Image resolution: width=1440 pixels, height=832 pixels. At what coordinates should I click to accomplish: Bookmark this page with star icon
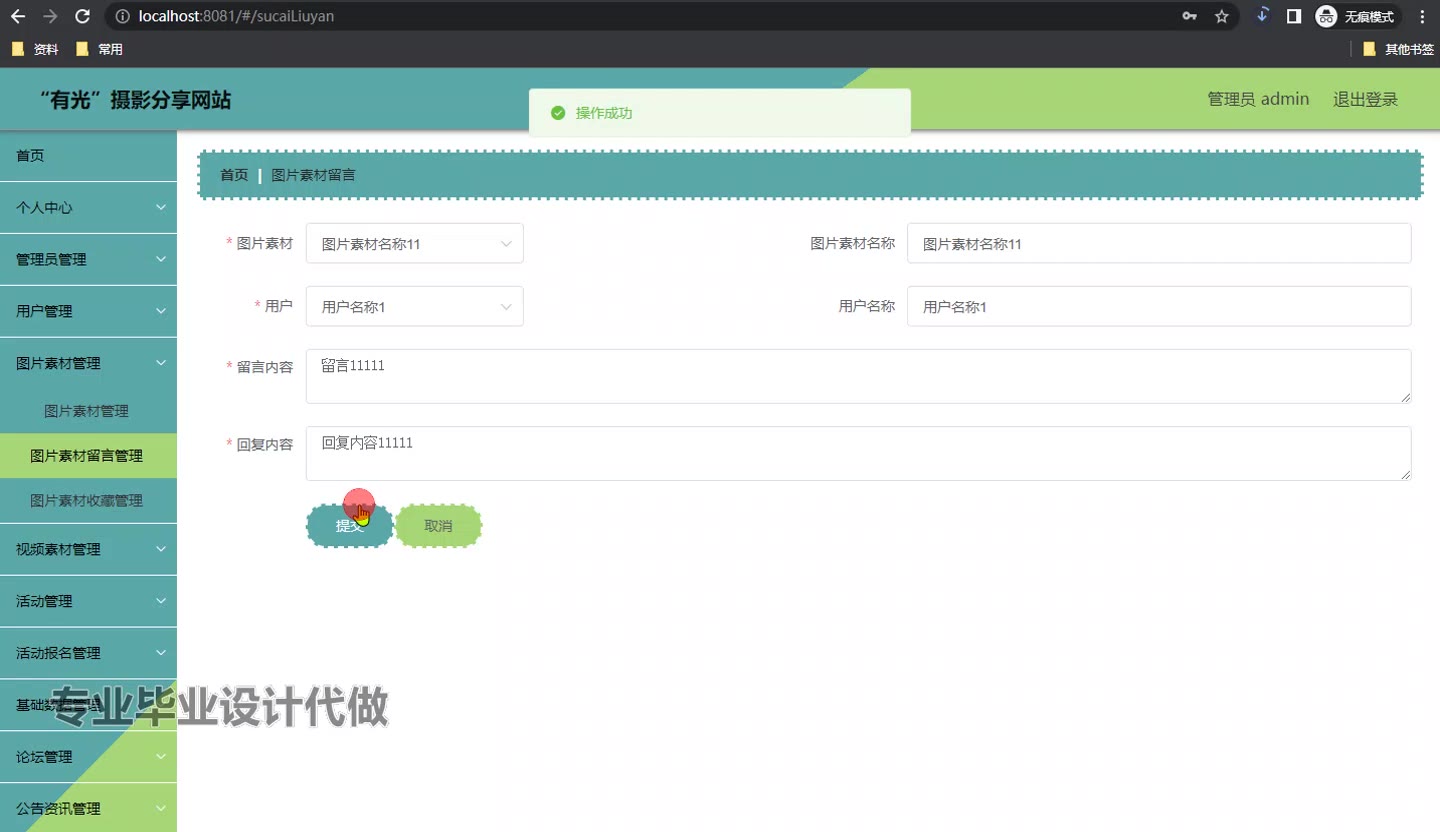coord(1221,16)
